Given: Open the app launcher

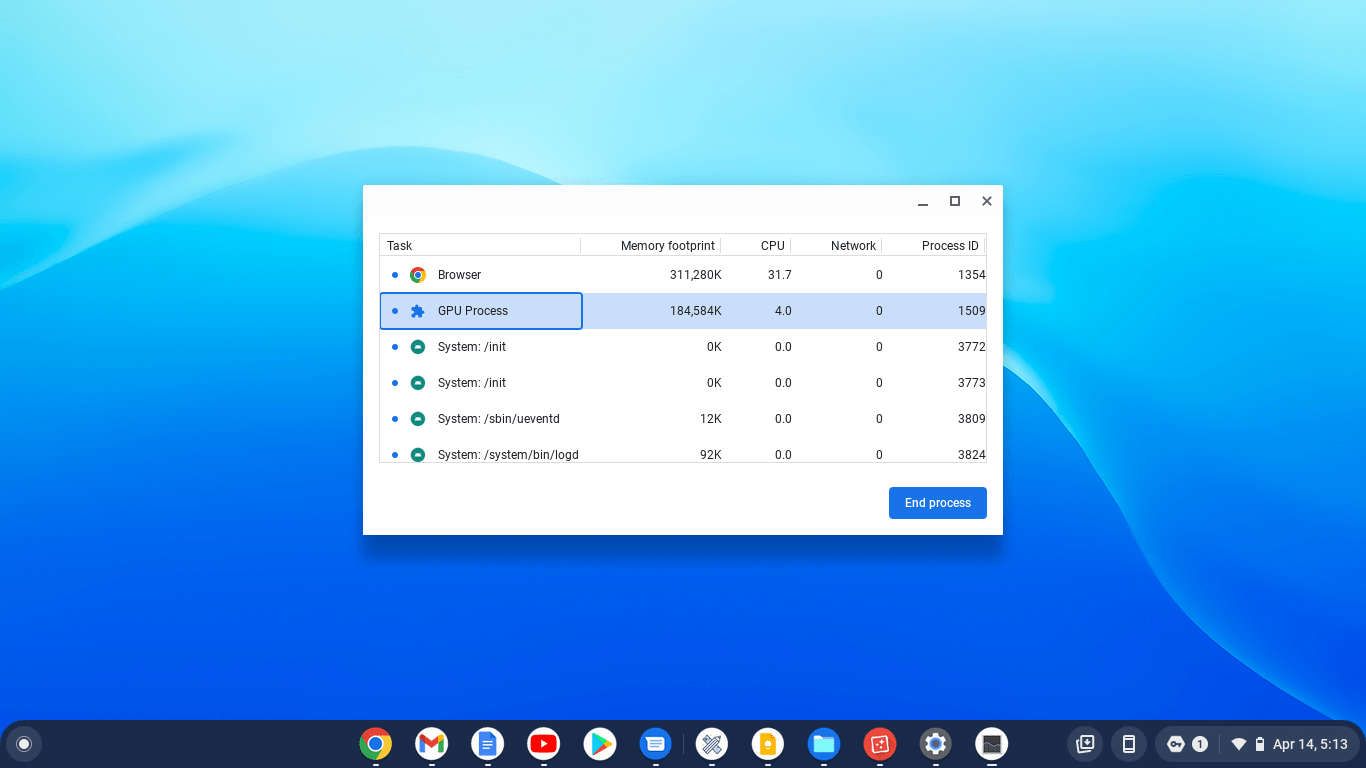Looking at the screenshot, I should pyautogui.click(x=24, y=744).
